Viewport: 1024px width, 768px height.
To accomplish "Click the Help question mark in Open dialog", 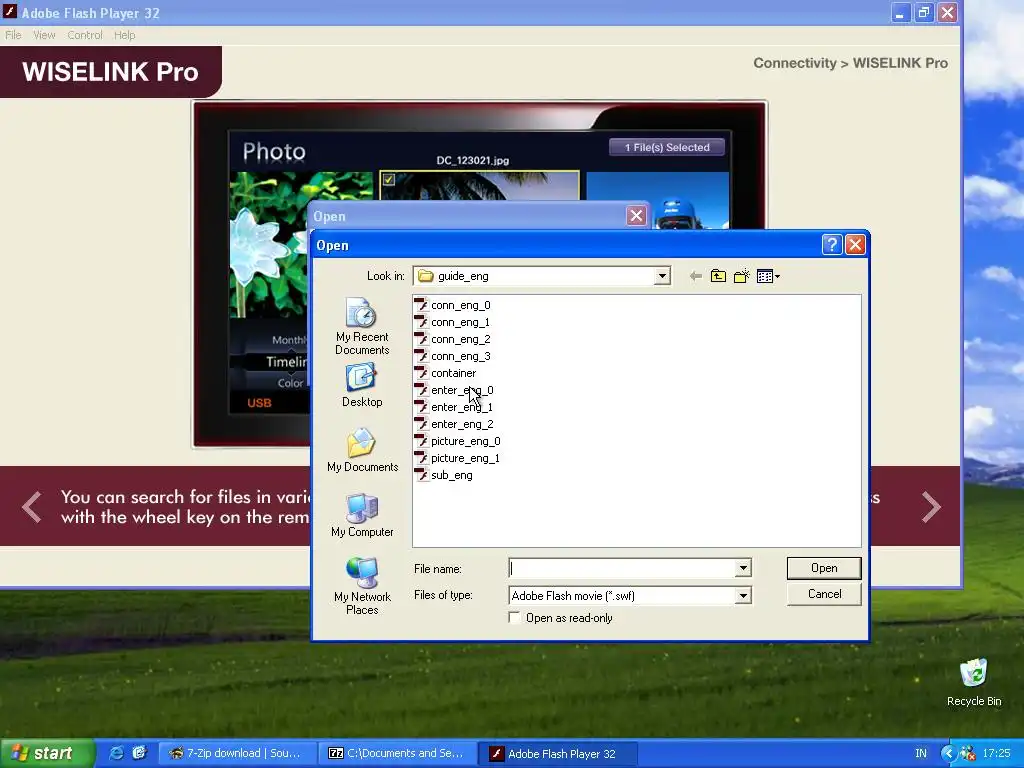I will pos(831,245).
